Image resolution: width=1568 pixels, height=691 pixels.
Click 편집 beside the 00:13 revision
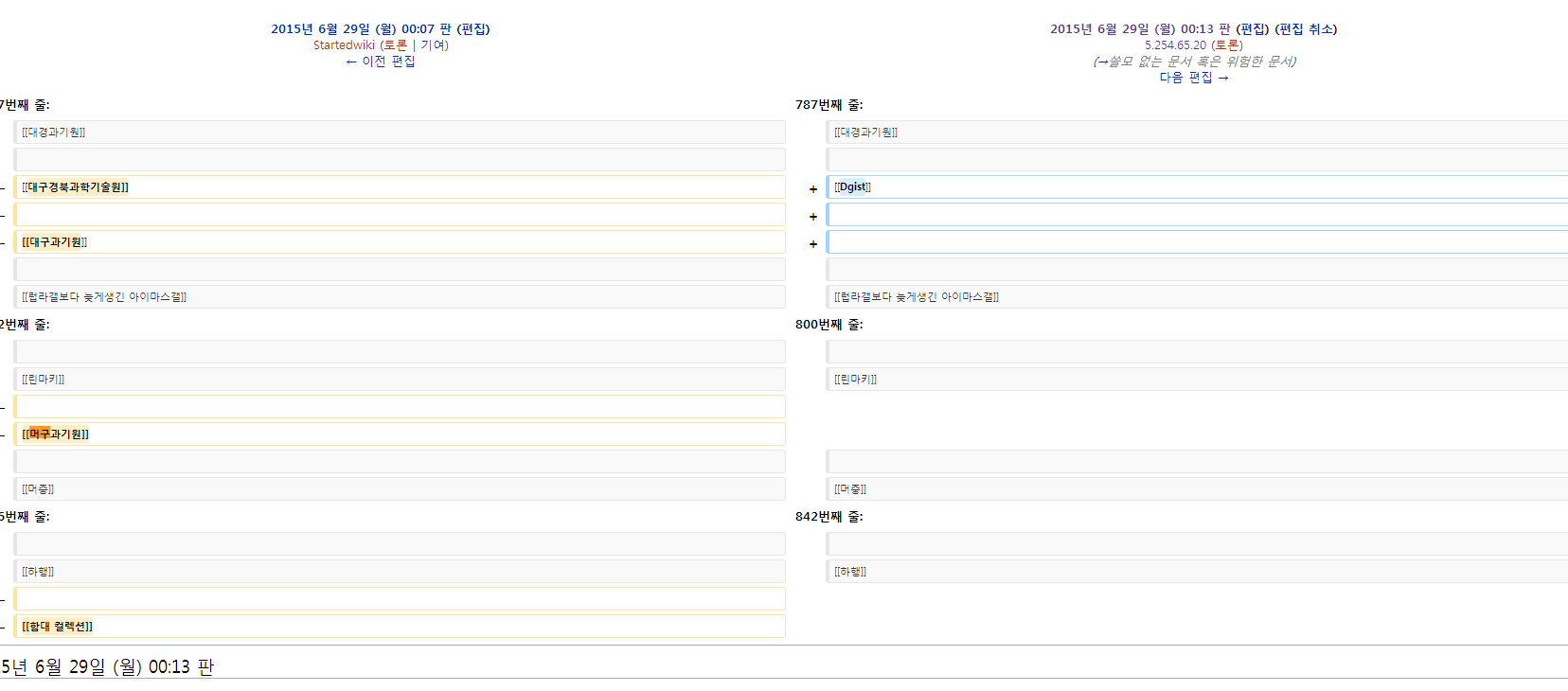[1253, 29]
